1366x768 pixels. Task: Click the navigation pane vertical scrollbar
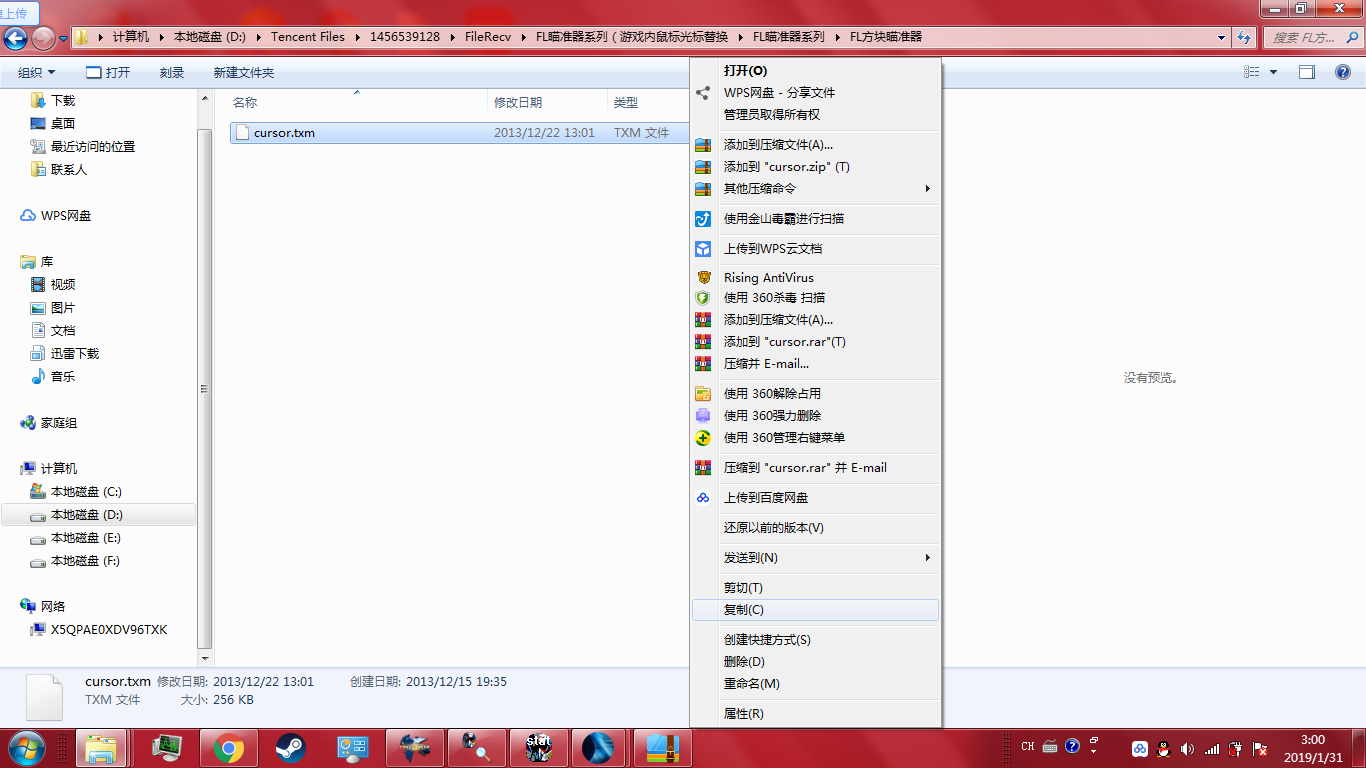(x=205, y=388)
